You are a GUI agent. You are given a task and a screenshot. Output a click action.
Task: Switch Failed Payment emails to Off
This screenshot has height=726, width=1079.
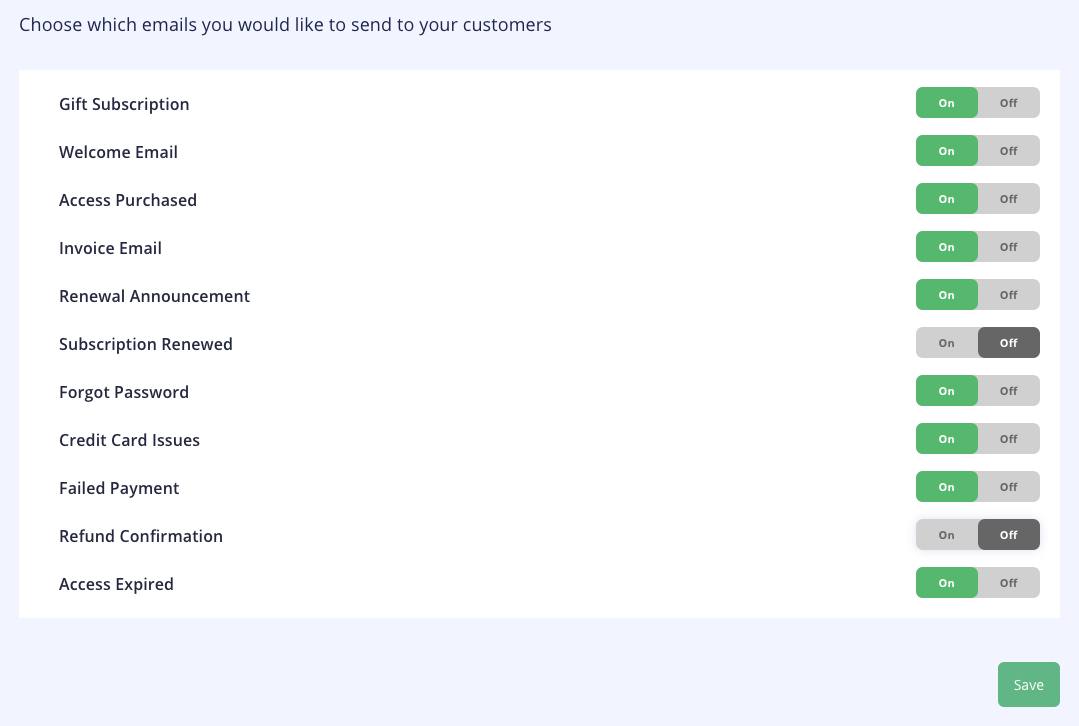pos(1008,486)
